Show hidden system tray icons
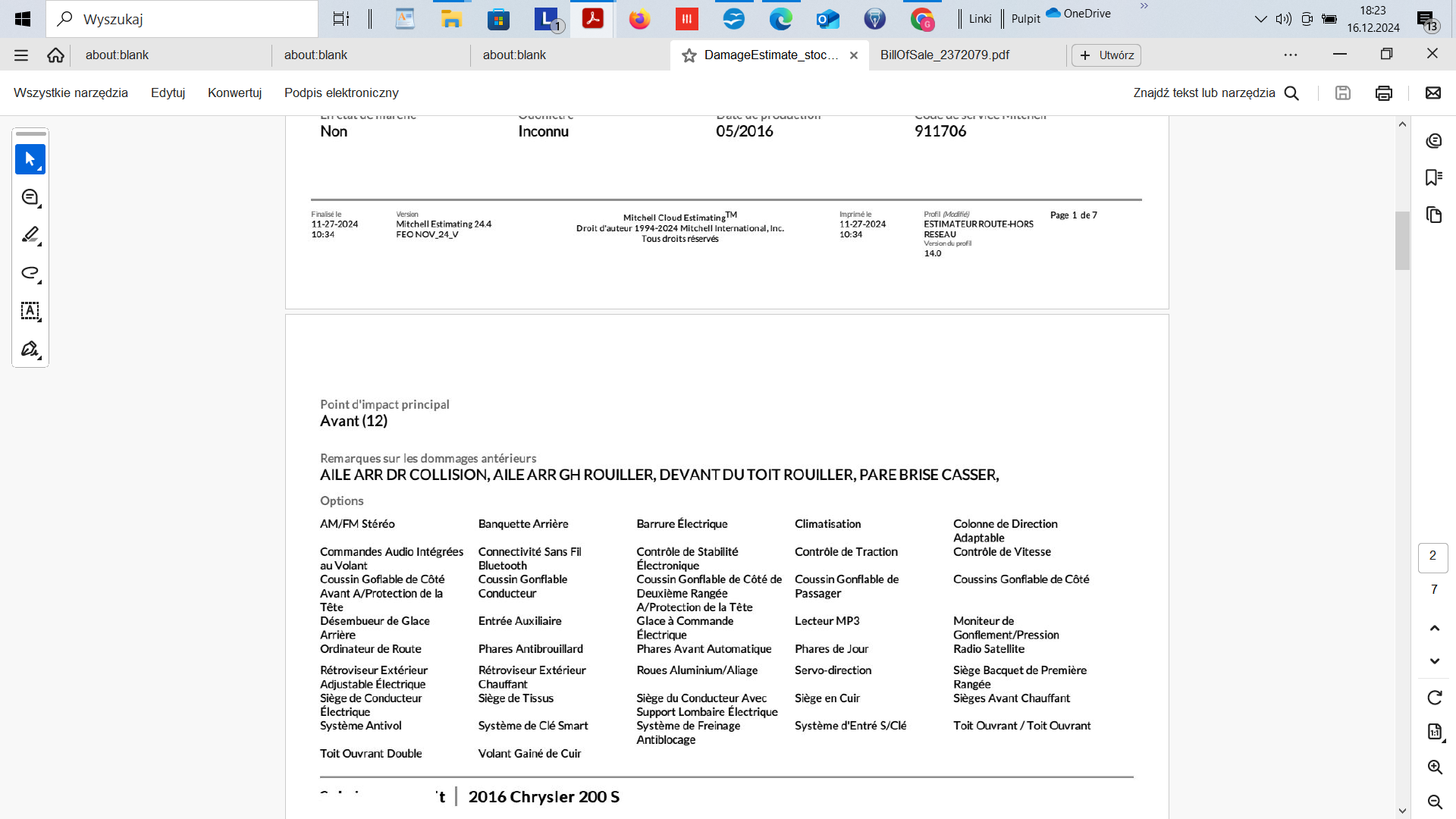The height and width of the screenshot is (819, 1456). pyautogui.click(x=1260, y=19)
